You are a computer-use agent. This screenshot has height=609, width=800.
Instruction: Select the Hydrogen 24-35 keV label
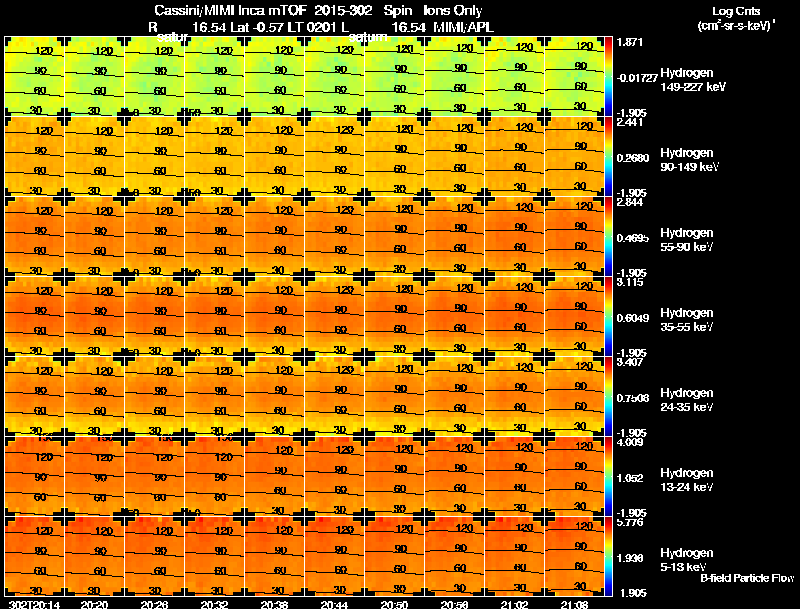pyautogui.click(x=687, y=400)
